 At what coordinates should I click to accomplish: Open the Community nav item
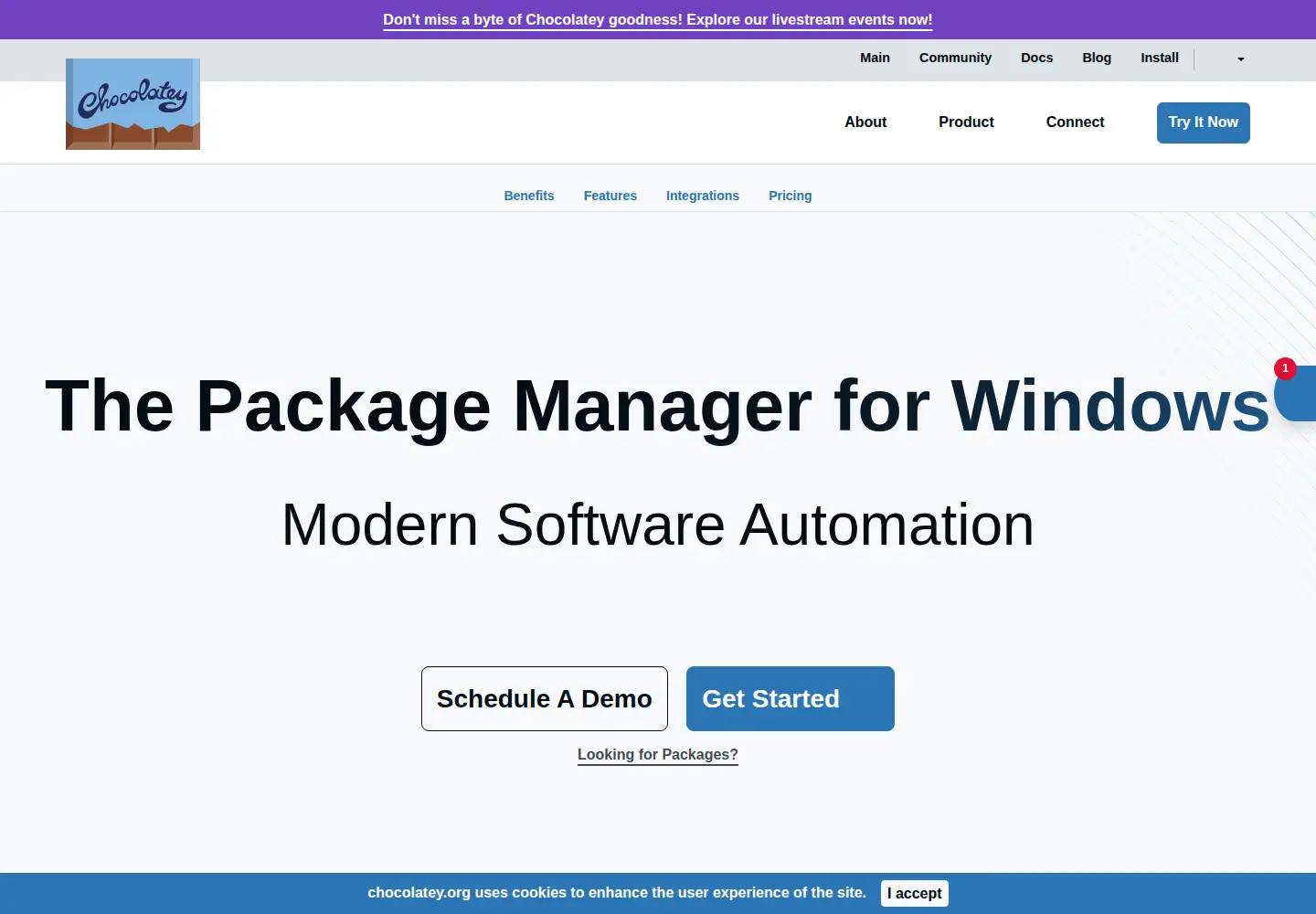pyautogui.click(x=955, y=58)
